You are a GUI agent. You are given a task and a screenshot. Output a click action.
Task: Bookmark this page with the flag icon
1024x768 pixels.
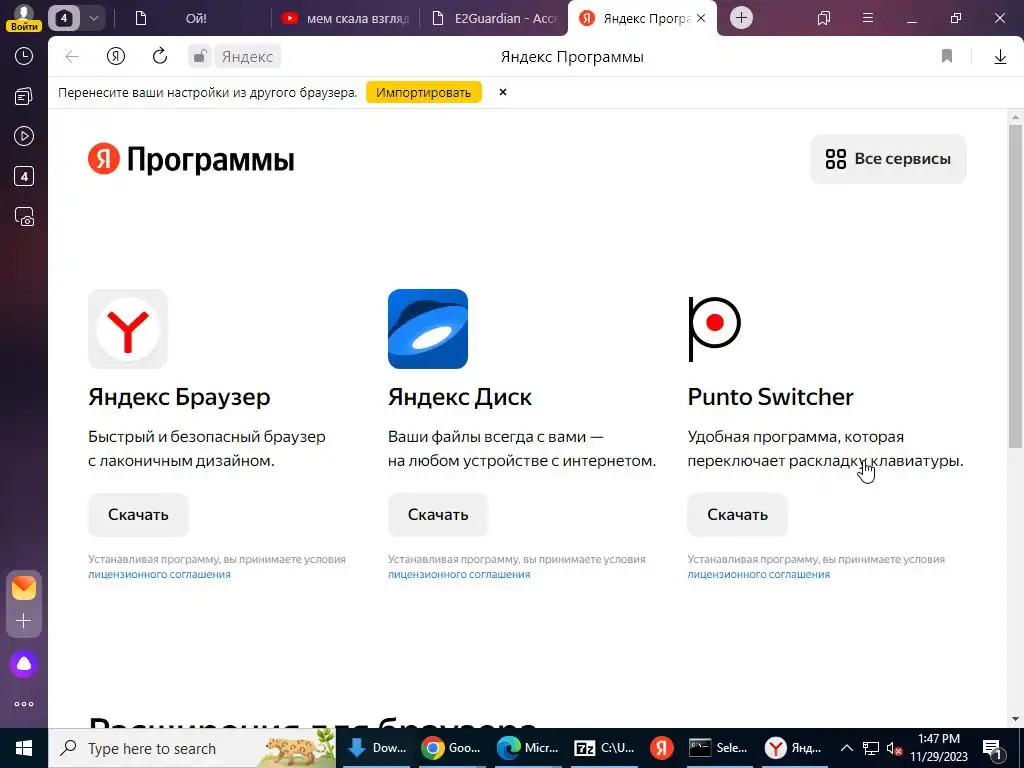(946, 56)
